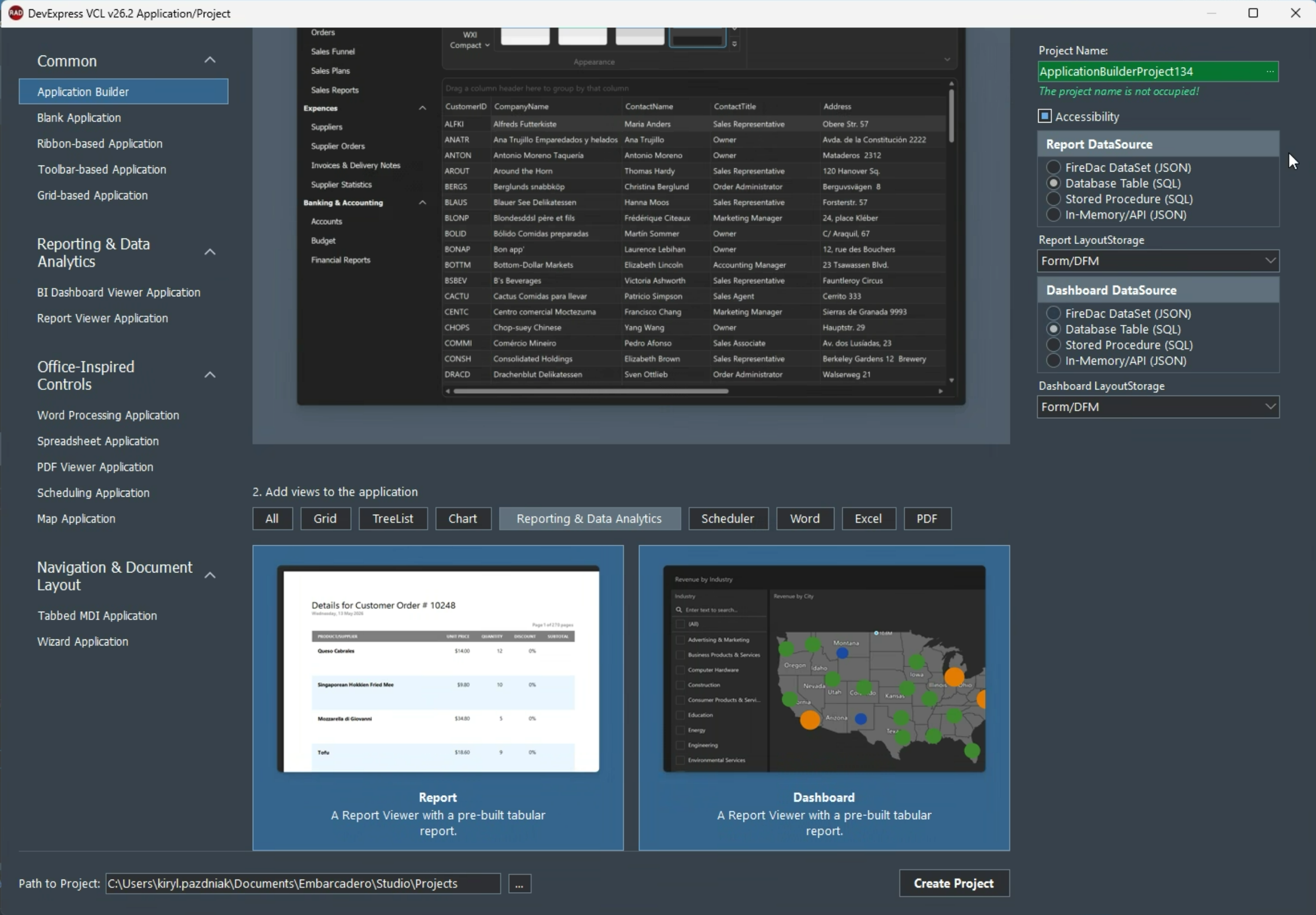Viewport: 1316px width, 915px height.
Task: Open the Blank Application template
Action: click(79, 118)
